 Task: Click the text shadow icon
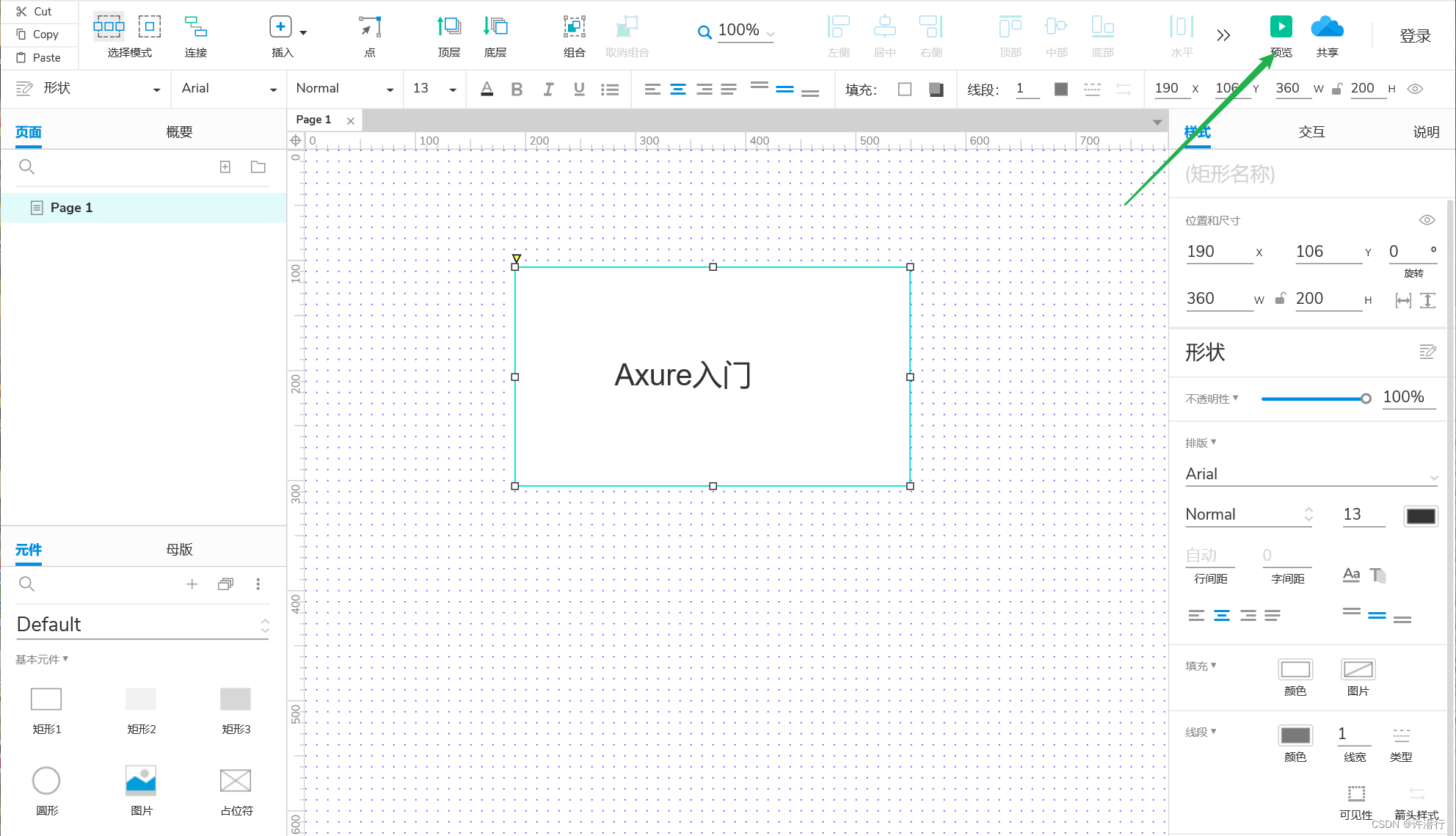coord(1377,575)
